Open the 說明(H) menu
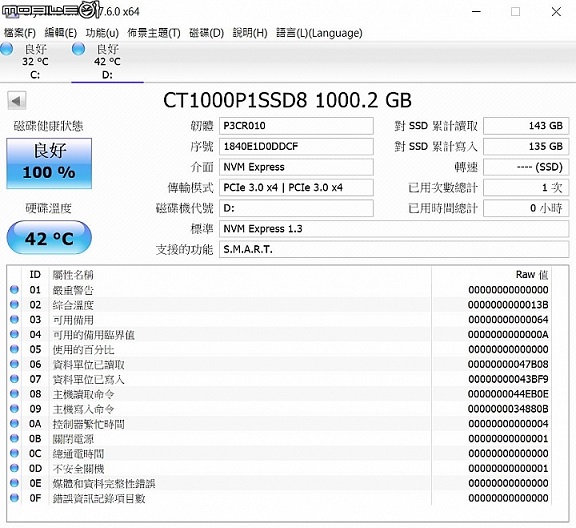 tap(250, 33)
